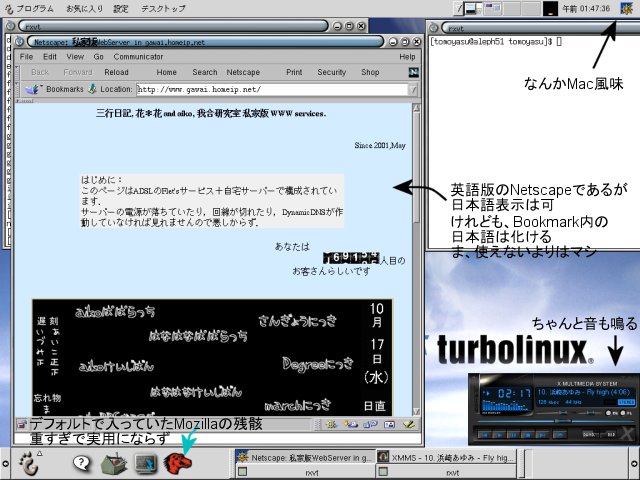Click Reload in Netscape toolbar
The image size is (640, 480).
[116, 72]
